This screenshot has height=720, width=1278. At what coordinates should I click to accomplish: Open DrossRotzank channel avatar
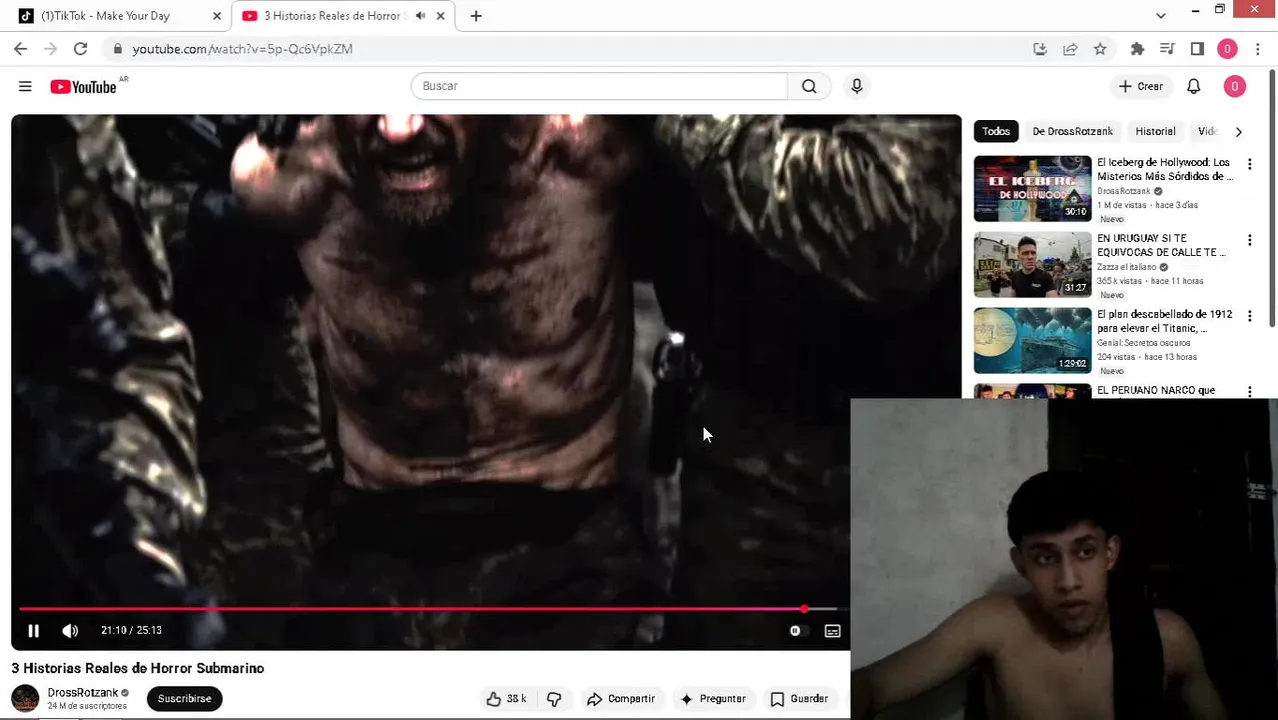pos(25,698)
